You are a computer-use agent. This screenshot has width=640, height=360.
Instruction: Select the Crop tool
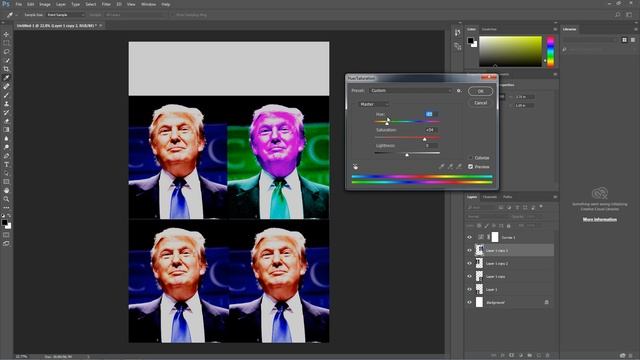tap(6, 69)
